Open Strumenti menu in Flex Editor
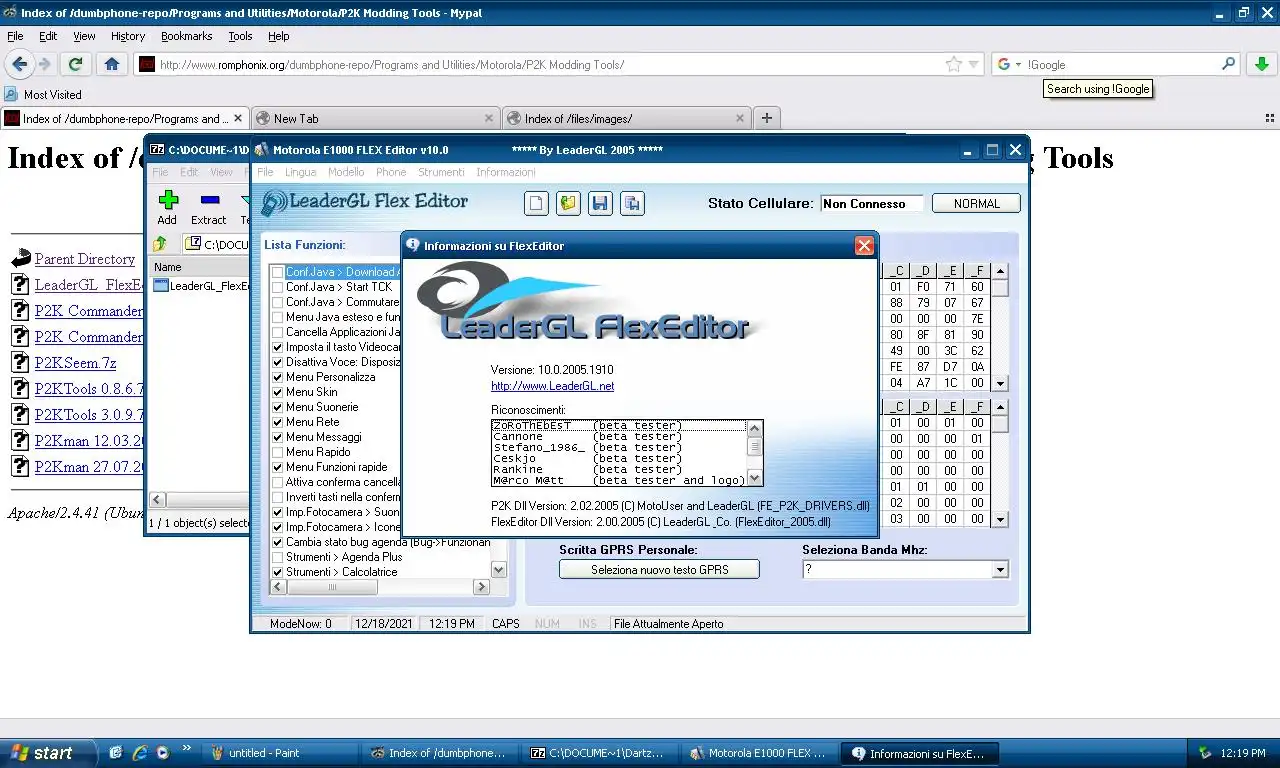 pyautogui.click(x=441, y=172)
